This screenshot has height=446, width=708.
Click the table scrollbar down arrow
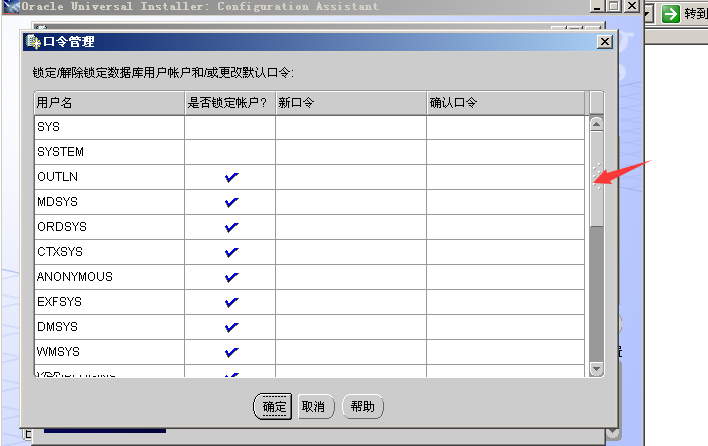(x=596, y=369)
